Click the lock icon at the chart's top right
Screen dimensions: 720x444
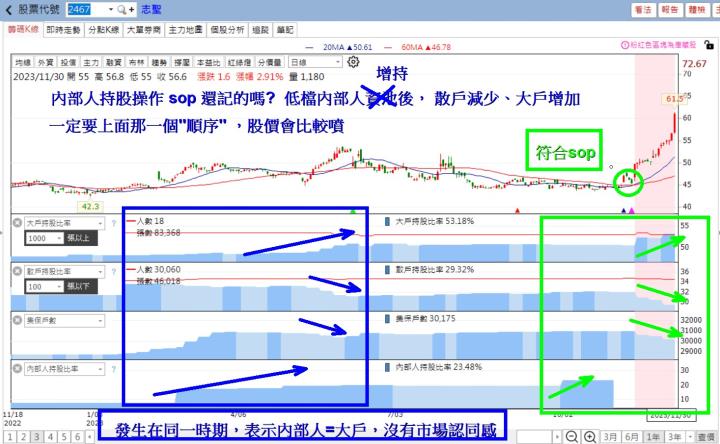(709, 45)
